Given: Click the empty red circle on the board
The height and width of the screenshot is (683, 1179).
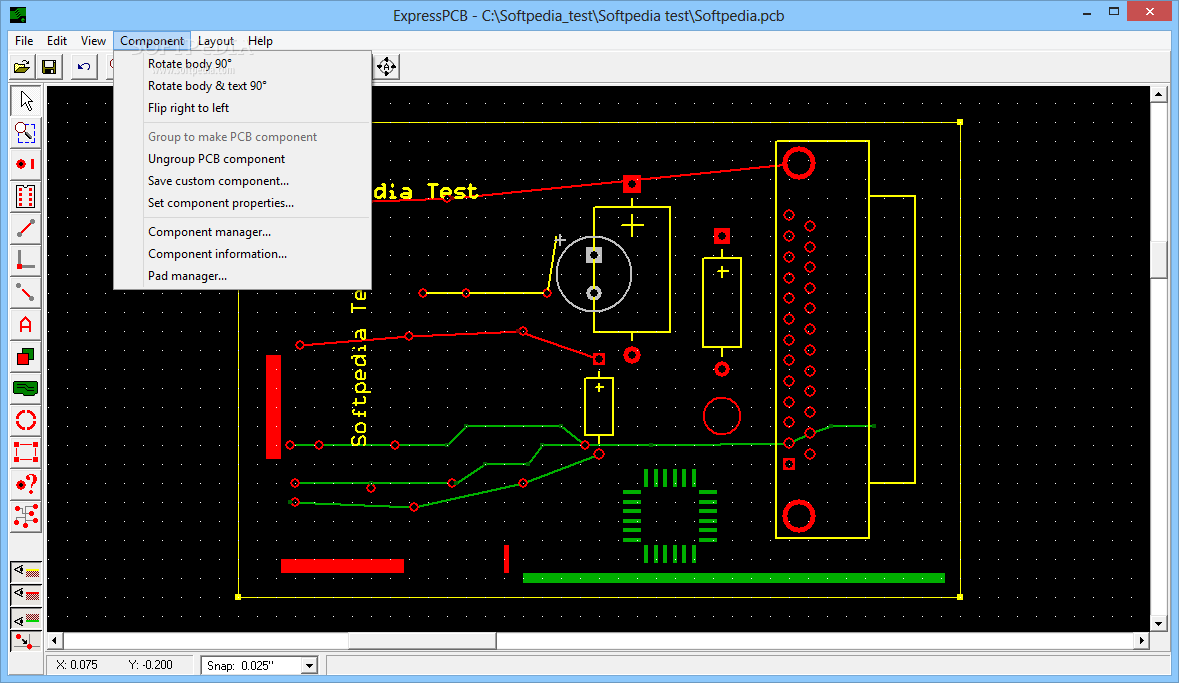Looking at the screenshot, I should (722, 416).
